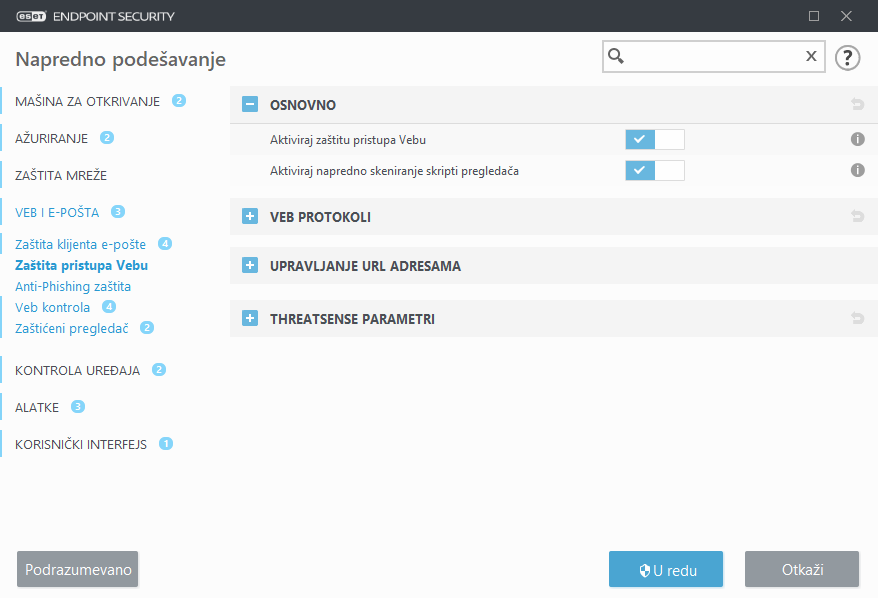Click the Podrazumevano button
878x598 pixels.
pos(78,569)
